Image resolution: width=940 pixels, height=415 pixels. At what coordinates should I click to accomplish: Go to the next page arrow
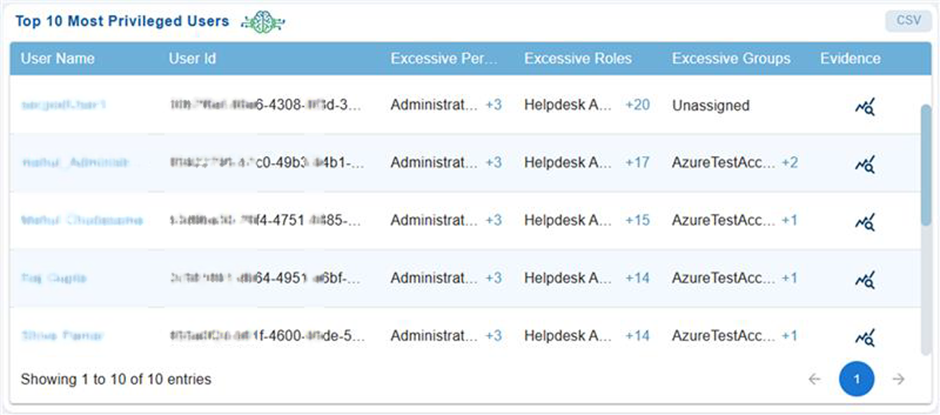(898, 379)
